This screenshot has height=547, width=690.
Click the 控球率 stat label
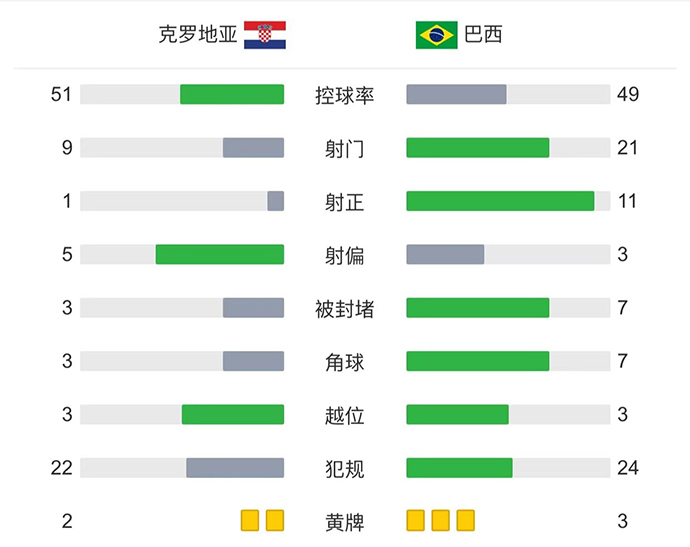[x=344, y=95]
